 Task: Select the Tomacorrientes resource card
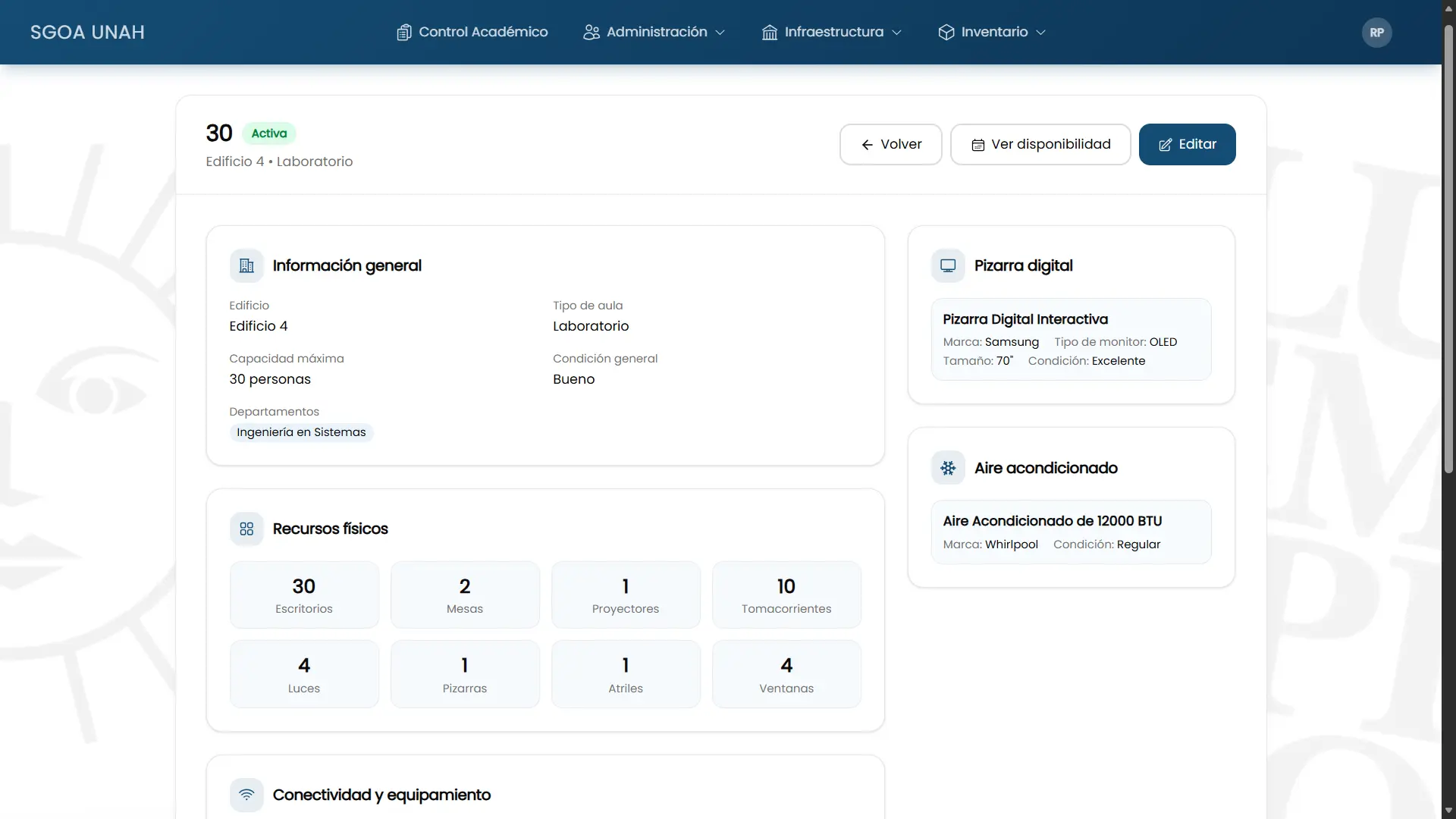pos(786,595)
